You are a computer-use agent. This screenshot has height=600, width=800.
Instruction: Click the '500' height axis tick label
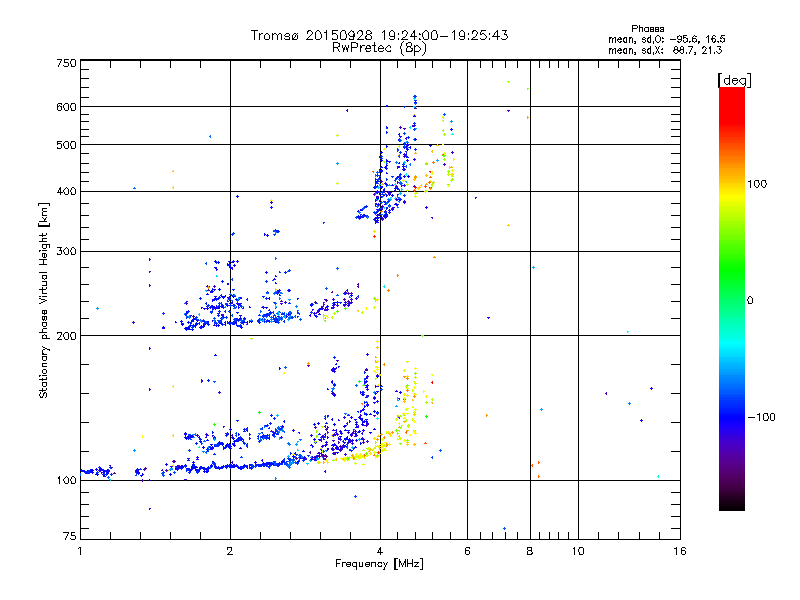pos(66,145)
